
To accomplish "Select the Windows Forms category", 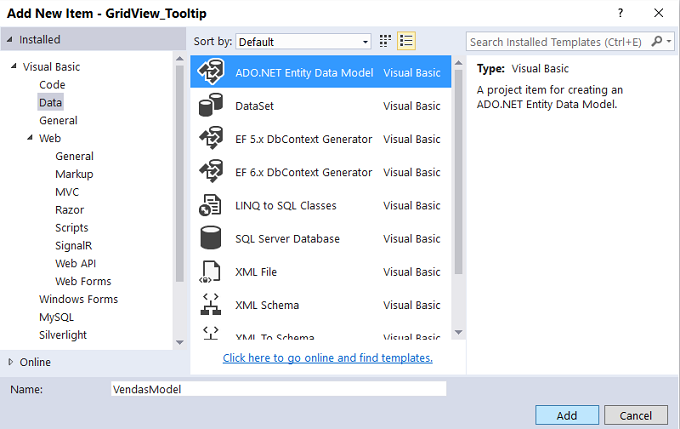I will point(78,299).
